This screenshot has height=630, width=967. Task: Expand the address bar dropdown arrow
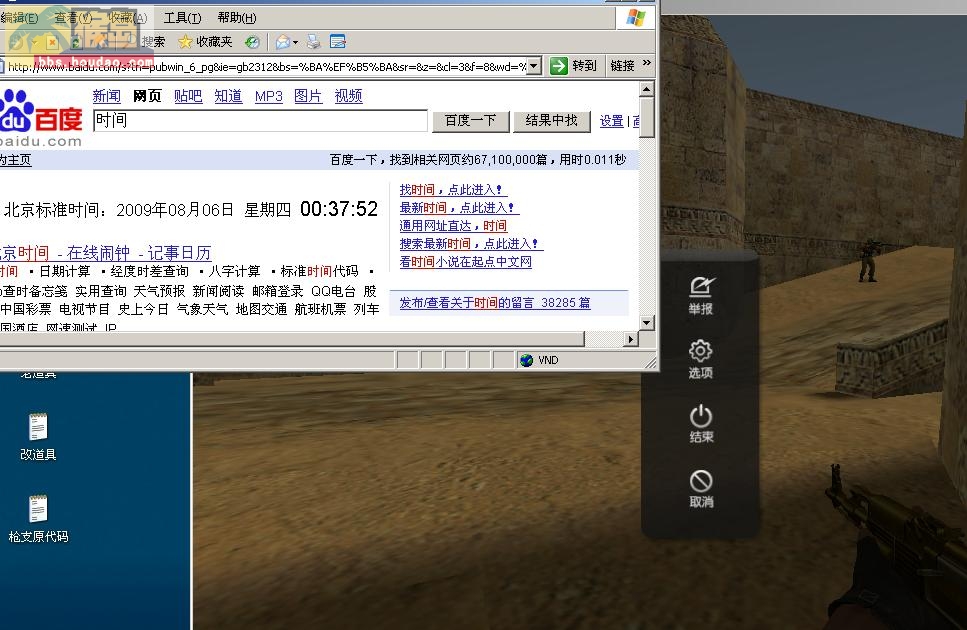click(x=534, y=65)
